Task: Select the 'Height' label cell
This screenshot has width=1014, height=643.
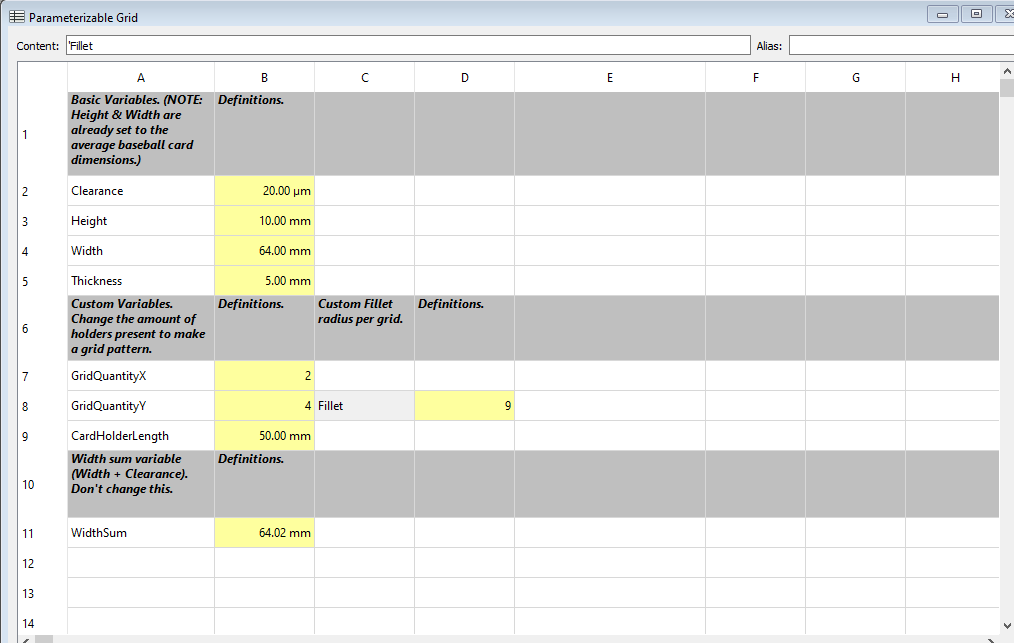Action: coord(141,221)
